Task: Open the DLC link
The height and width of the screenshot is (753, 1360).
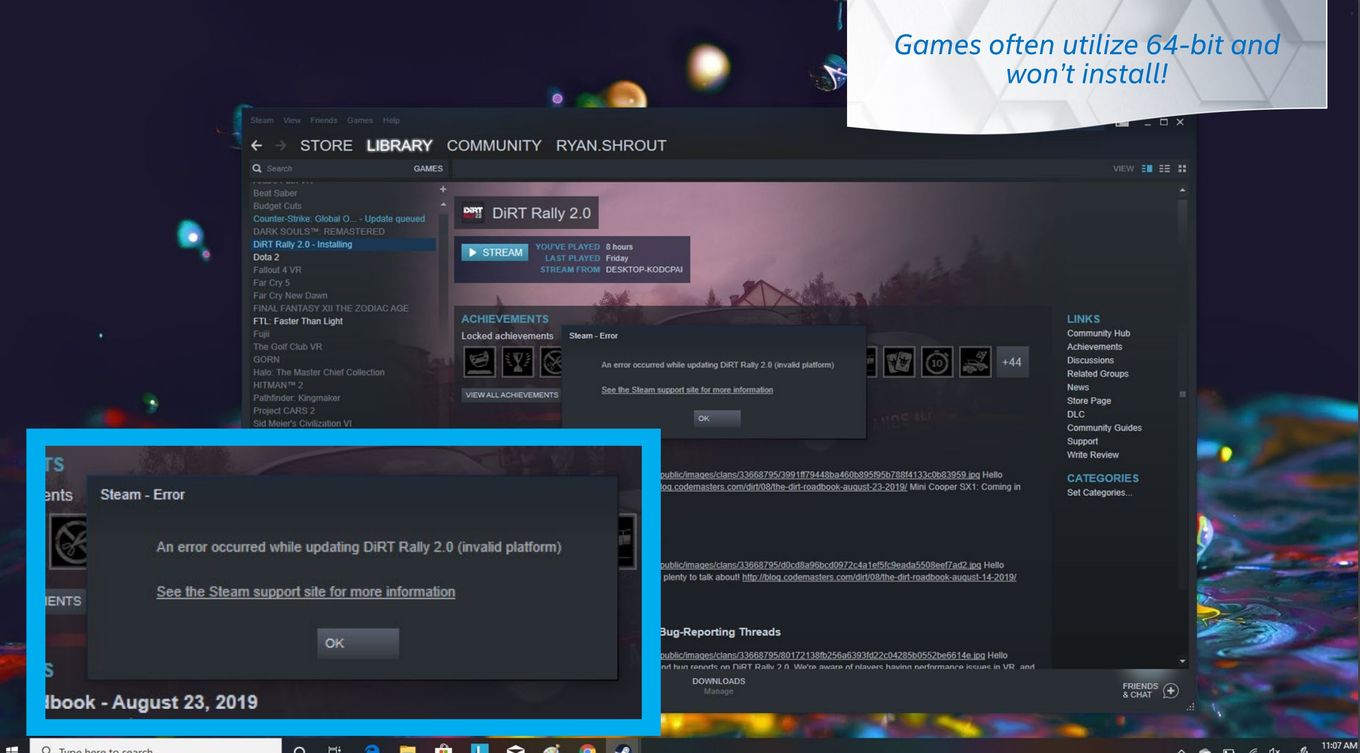Action: point(1076,414)
